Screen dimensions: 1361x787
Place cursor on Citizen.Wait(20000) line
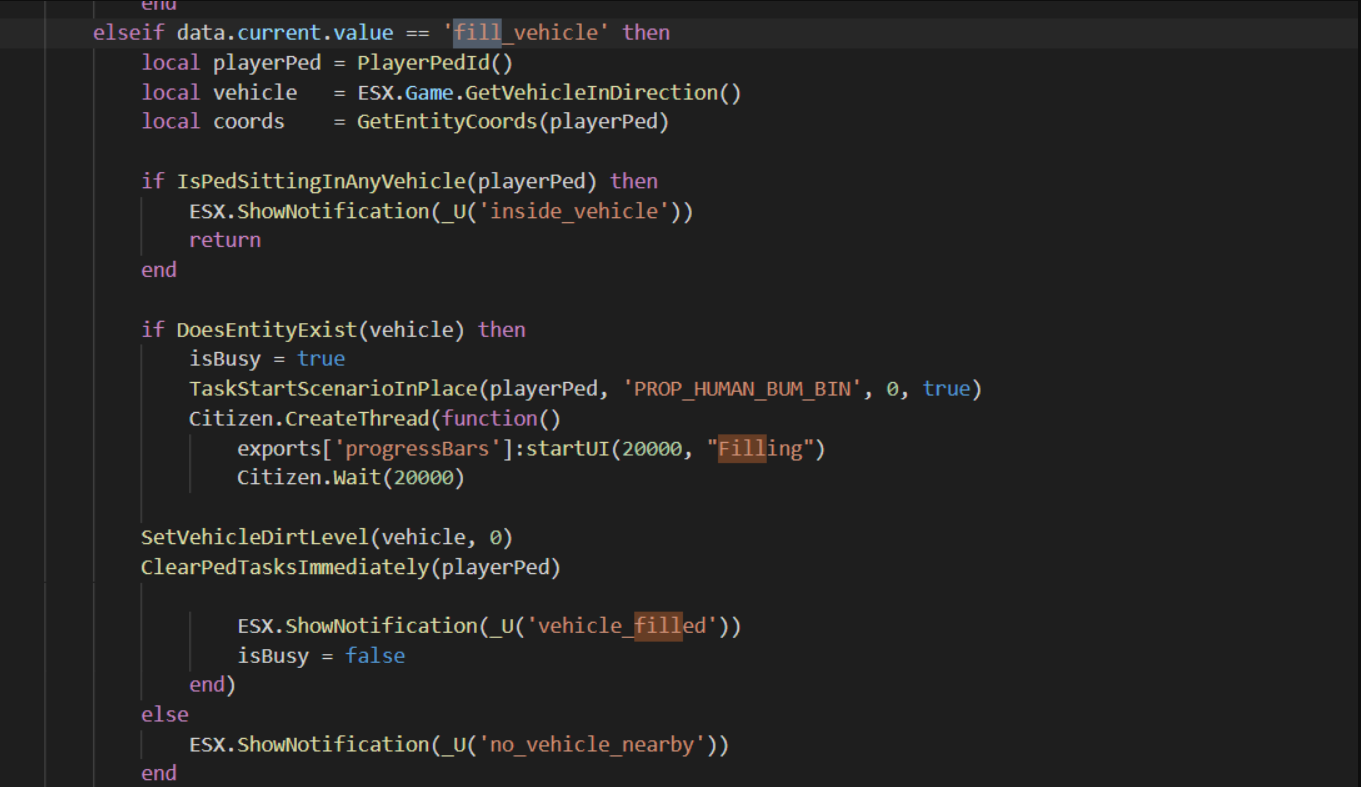[x=350, y=478]
